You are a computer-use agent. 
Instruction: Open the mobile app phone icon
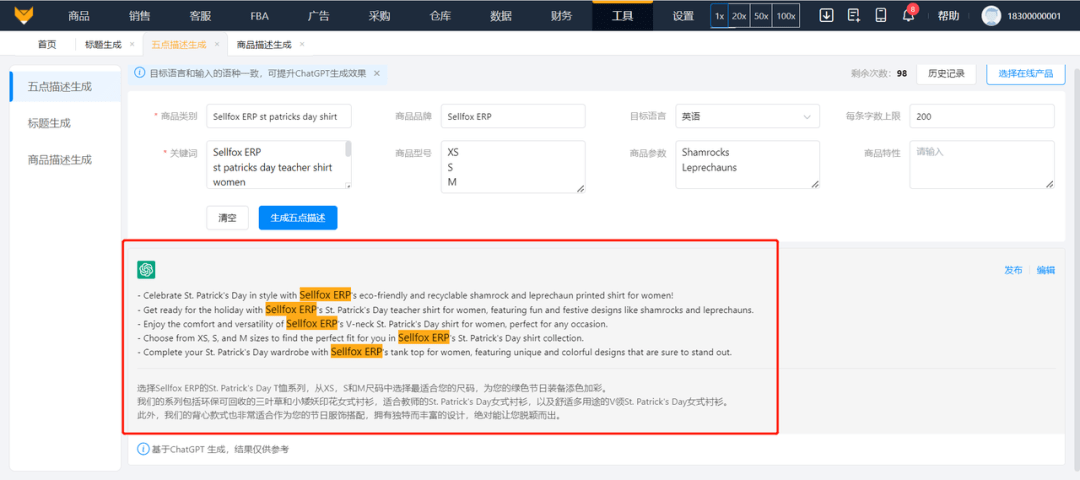point(880,15)
